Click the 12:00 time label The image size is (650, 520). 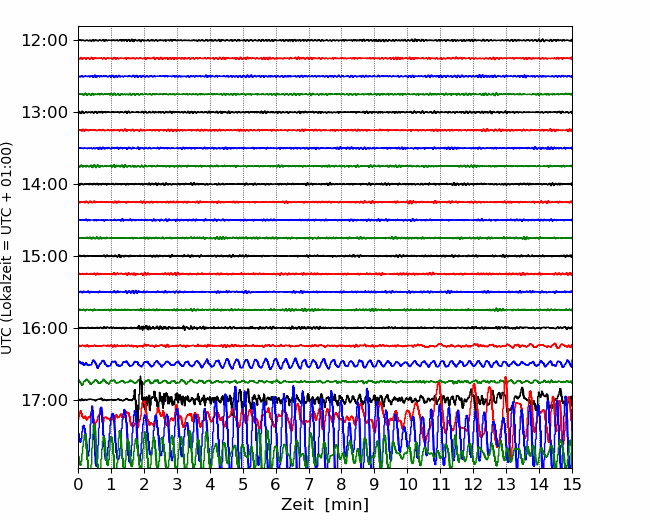coord(44,41)
